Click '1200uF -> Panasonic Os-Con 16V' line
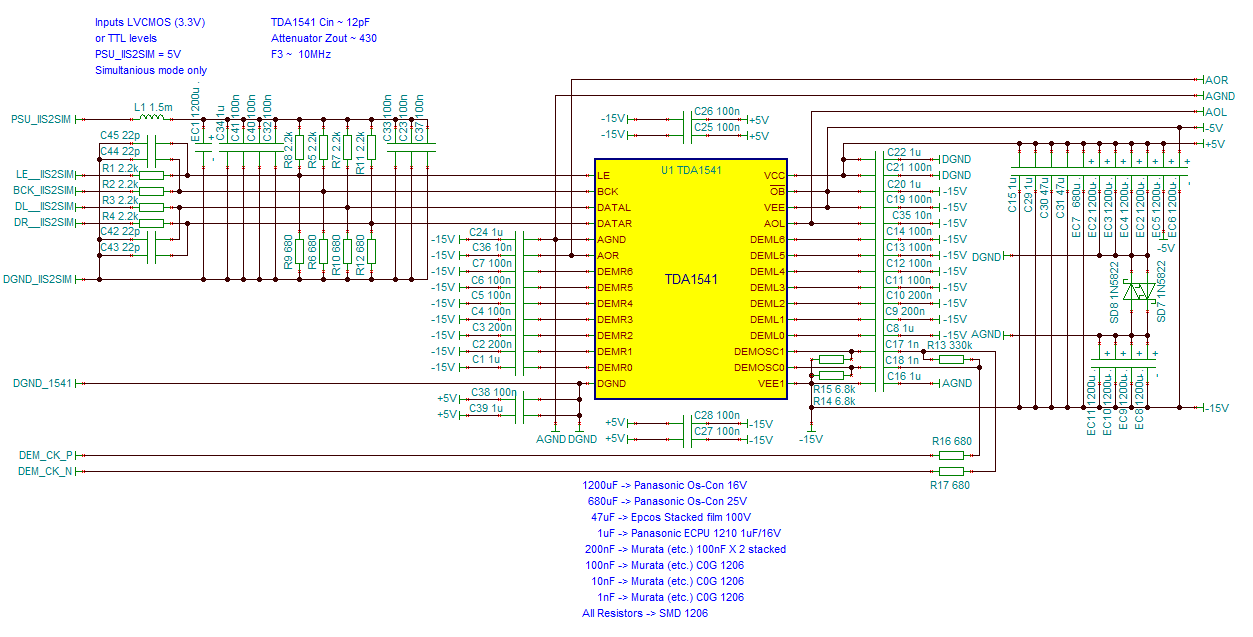The image size is (1253, 637). 666,485
